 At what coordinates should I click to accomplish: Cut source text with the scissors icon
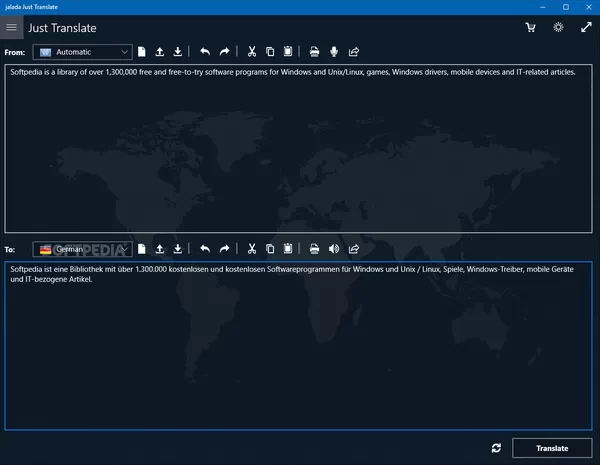[252, 51]
